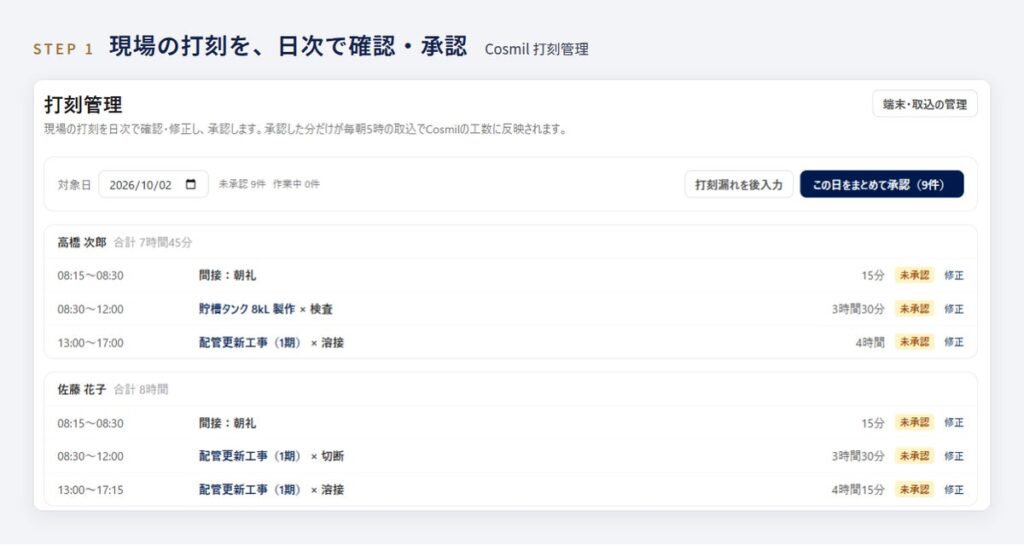Click 修正 for 高橋 次郎 08:15～08:30 朝礼
1024x545 pixels.
coord(954,275)
